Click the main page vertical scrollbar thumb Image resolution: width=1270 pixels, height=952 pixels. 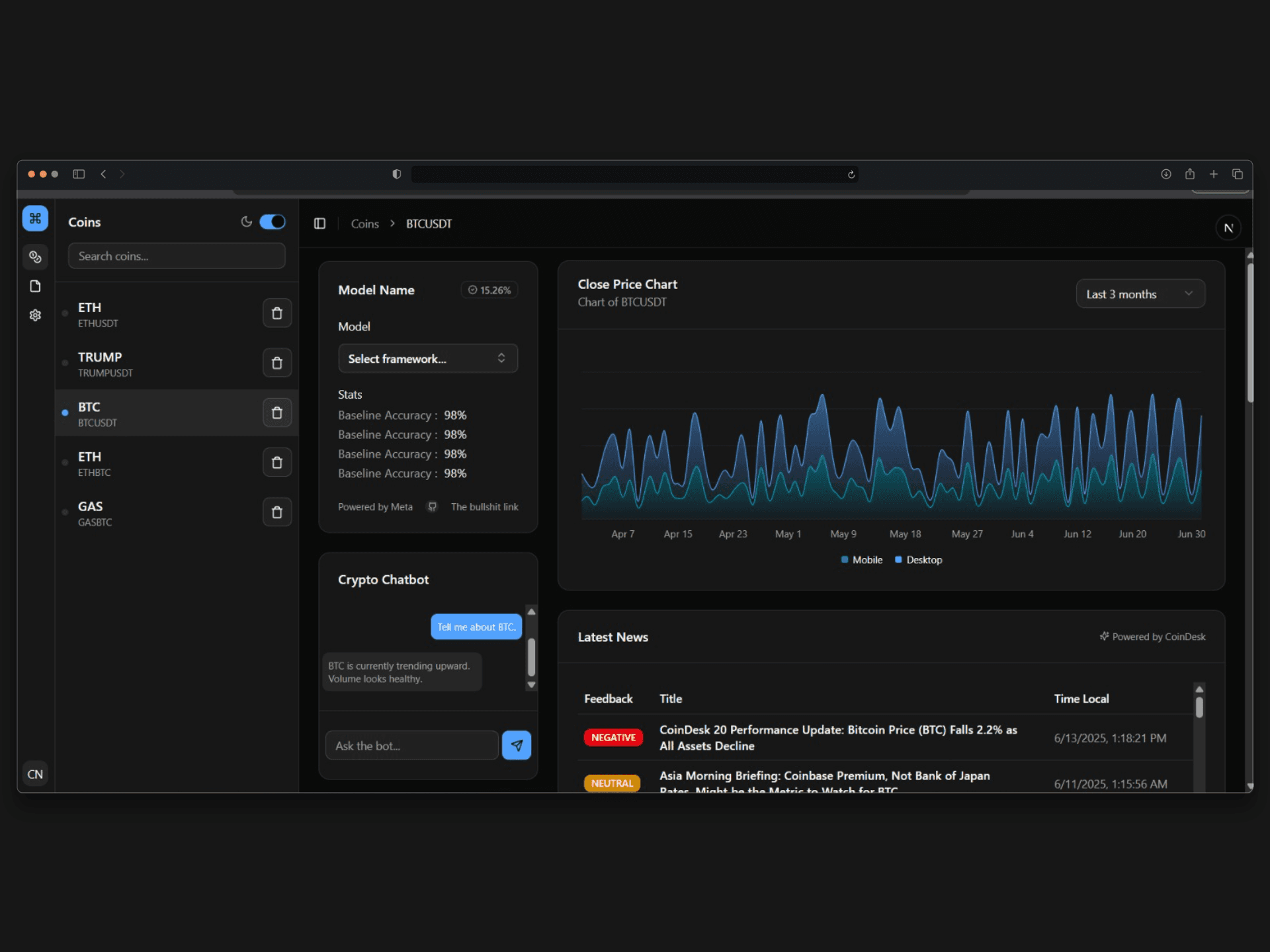click(x=1250, y=333)
